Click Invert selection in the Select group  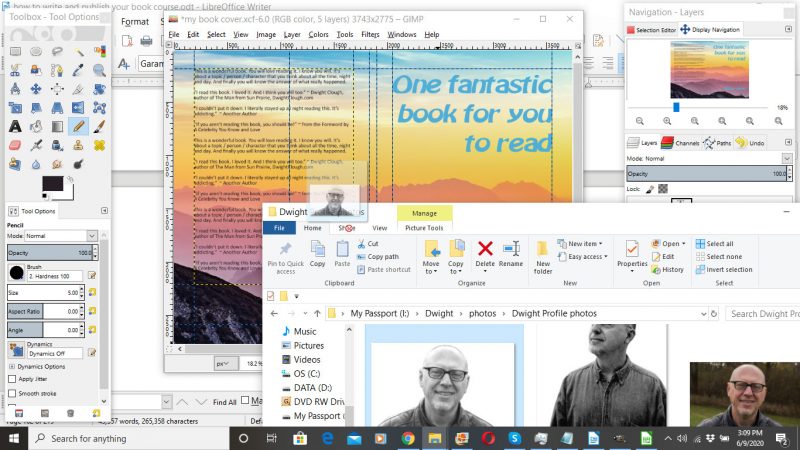point(729,269)
